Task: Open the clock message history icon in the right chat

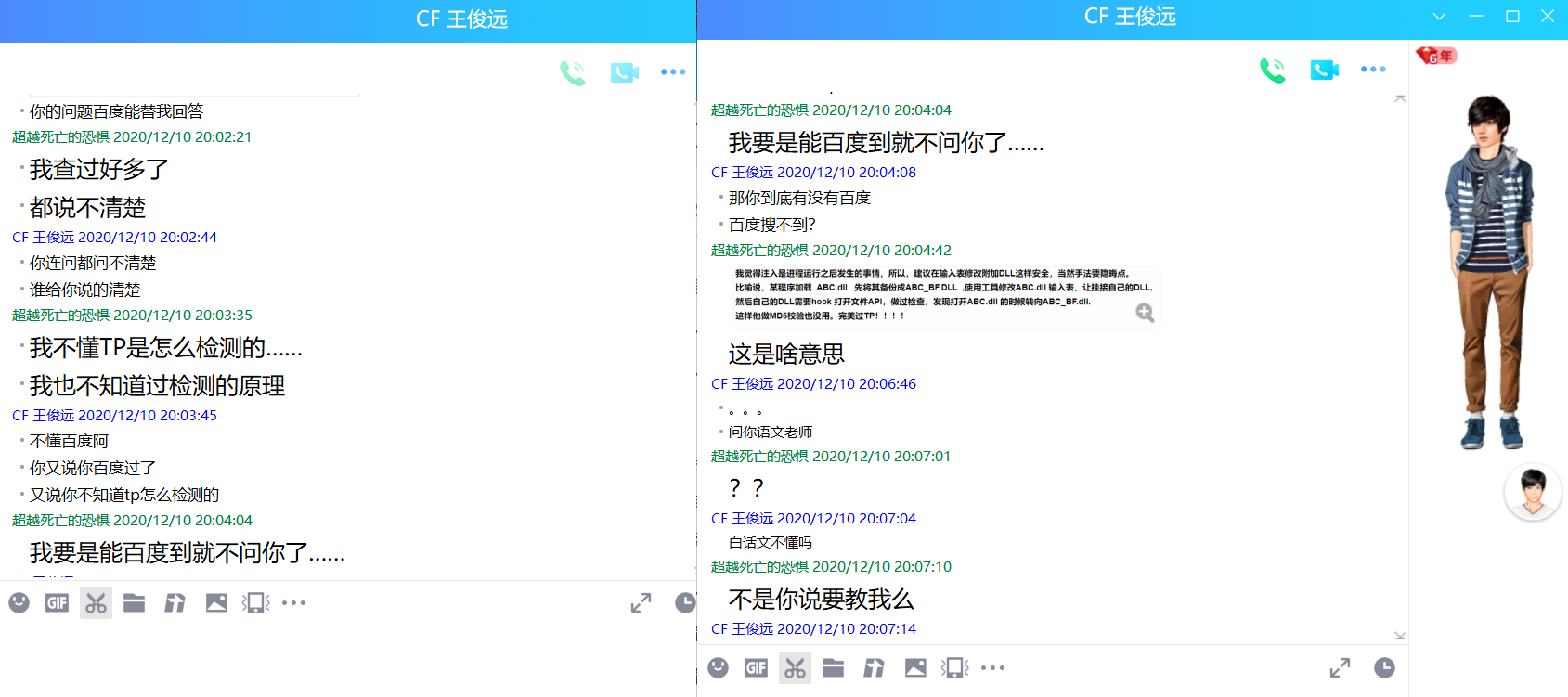Action: [1384, 668]
